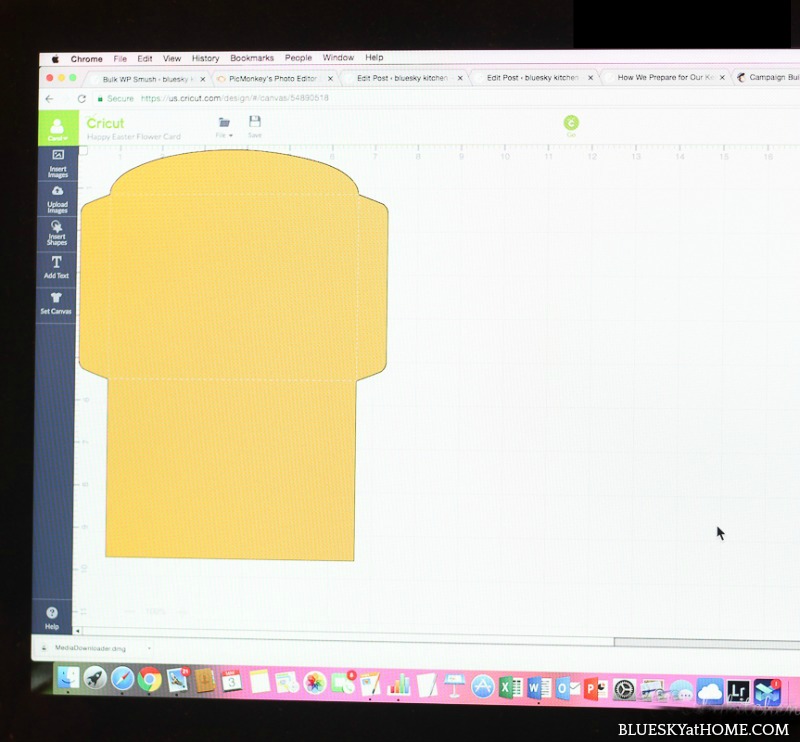Click the Chrome back arrow

coord(49,99)
